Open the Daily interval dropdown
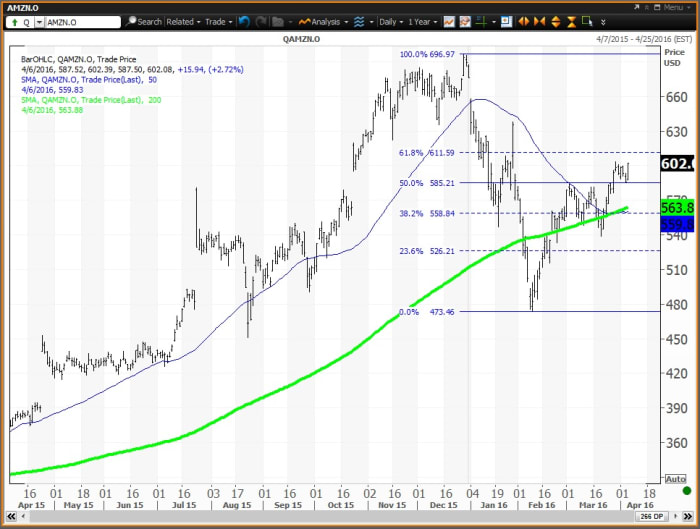 pyautogui.click(x=391, y=21)
